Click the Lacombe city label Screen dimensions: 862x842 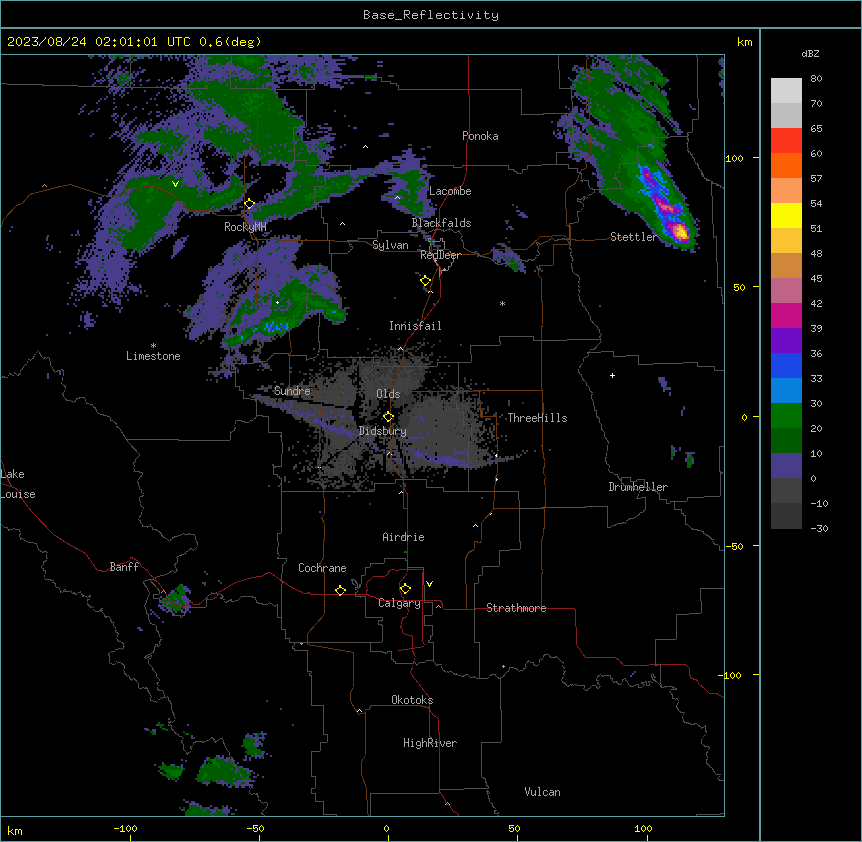pos(450,191)
